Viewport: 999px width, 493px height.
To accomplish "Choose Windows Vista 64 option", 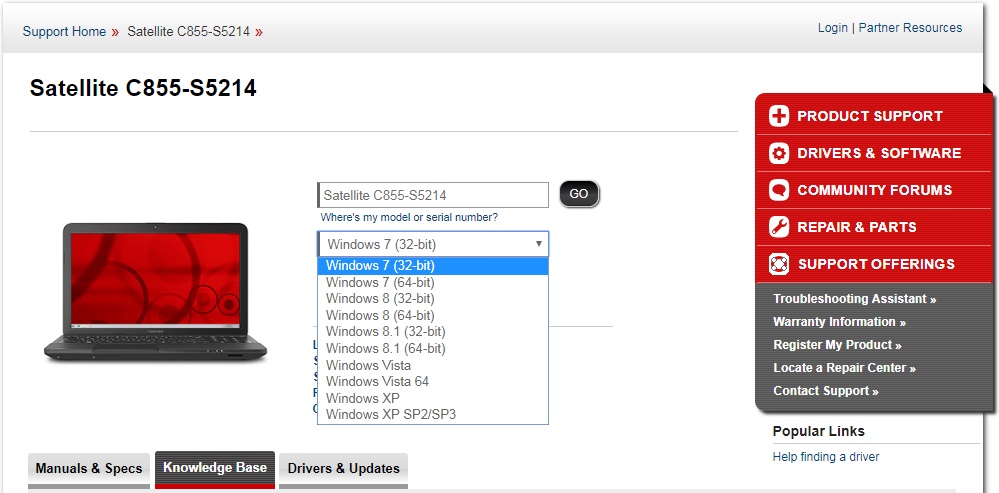I will coord(433,382).
